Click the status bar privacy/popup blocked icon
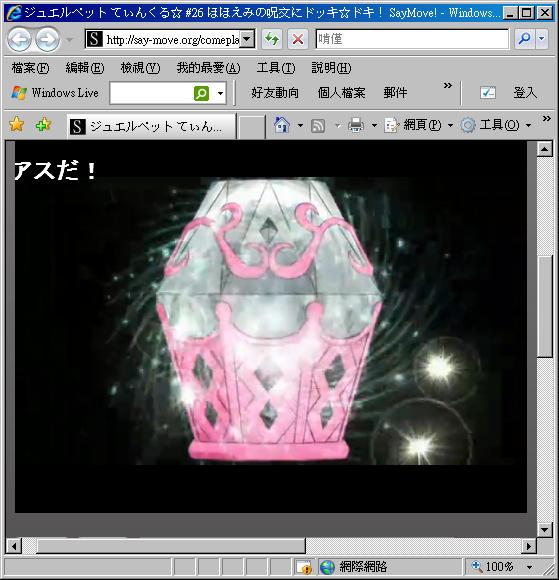 click(x=304, y=567)
